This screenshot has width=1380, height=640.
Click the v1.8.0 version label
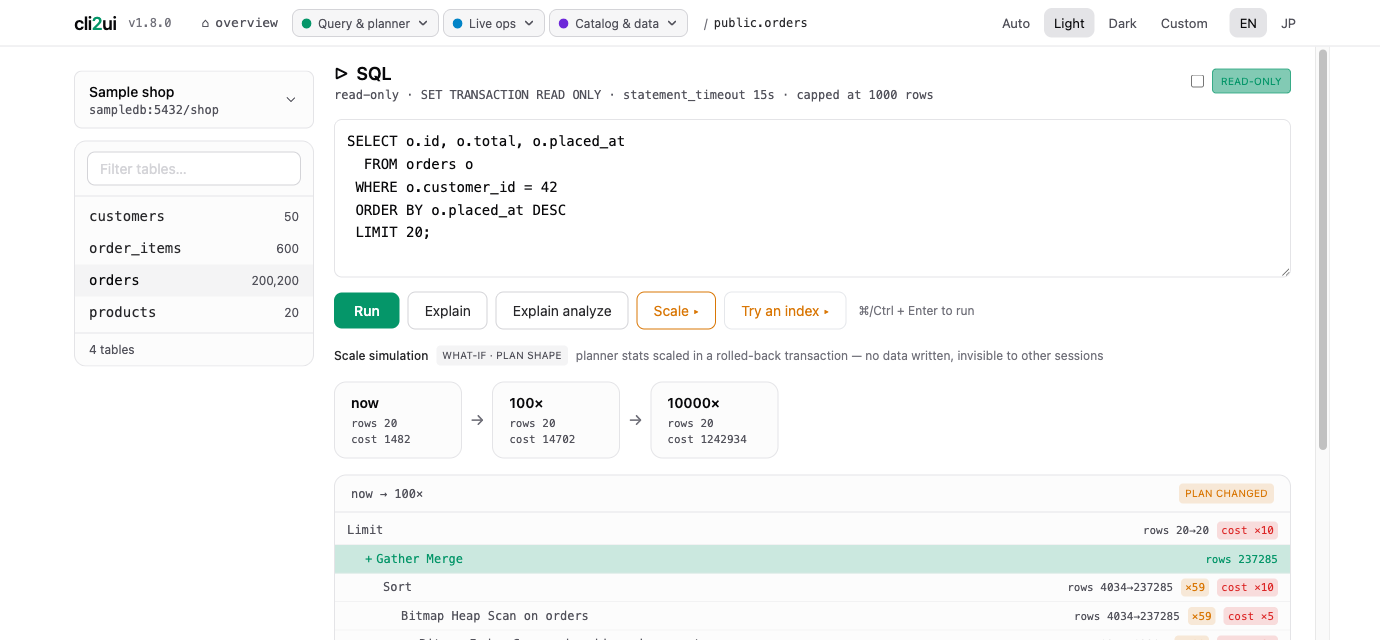click(x=150, y=23)
